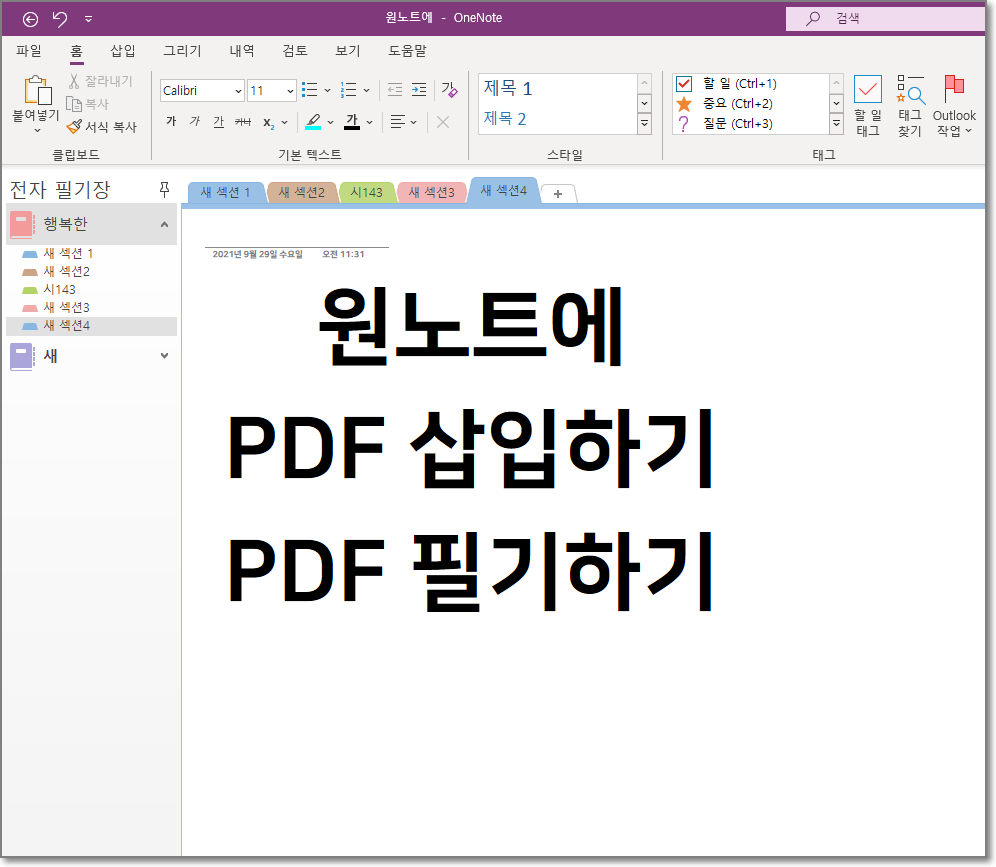Toggle italic 가 formatting
This screenshot has height=867, width=996.
195,121
